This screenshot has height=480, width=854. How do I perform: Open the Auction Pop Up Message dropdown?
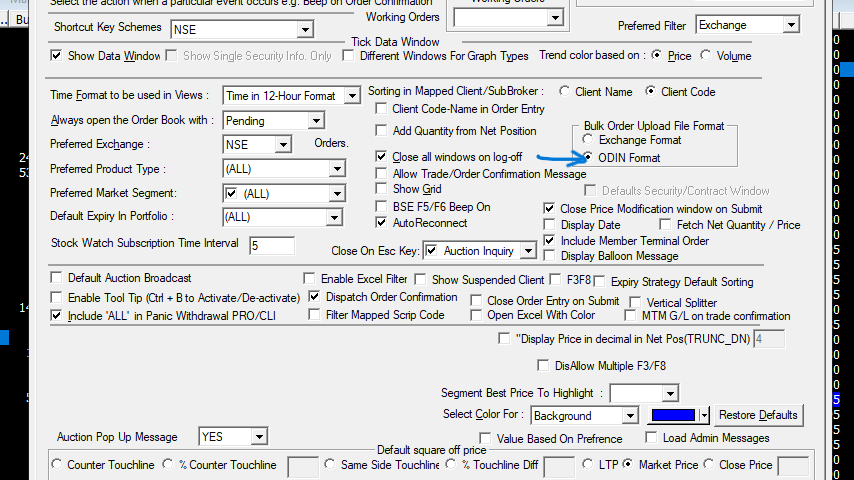(x=259, y=437)
